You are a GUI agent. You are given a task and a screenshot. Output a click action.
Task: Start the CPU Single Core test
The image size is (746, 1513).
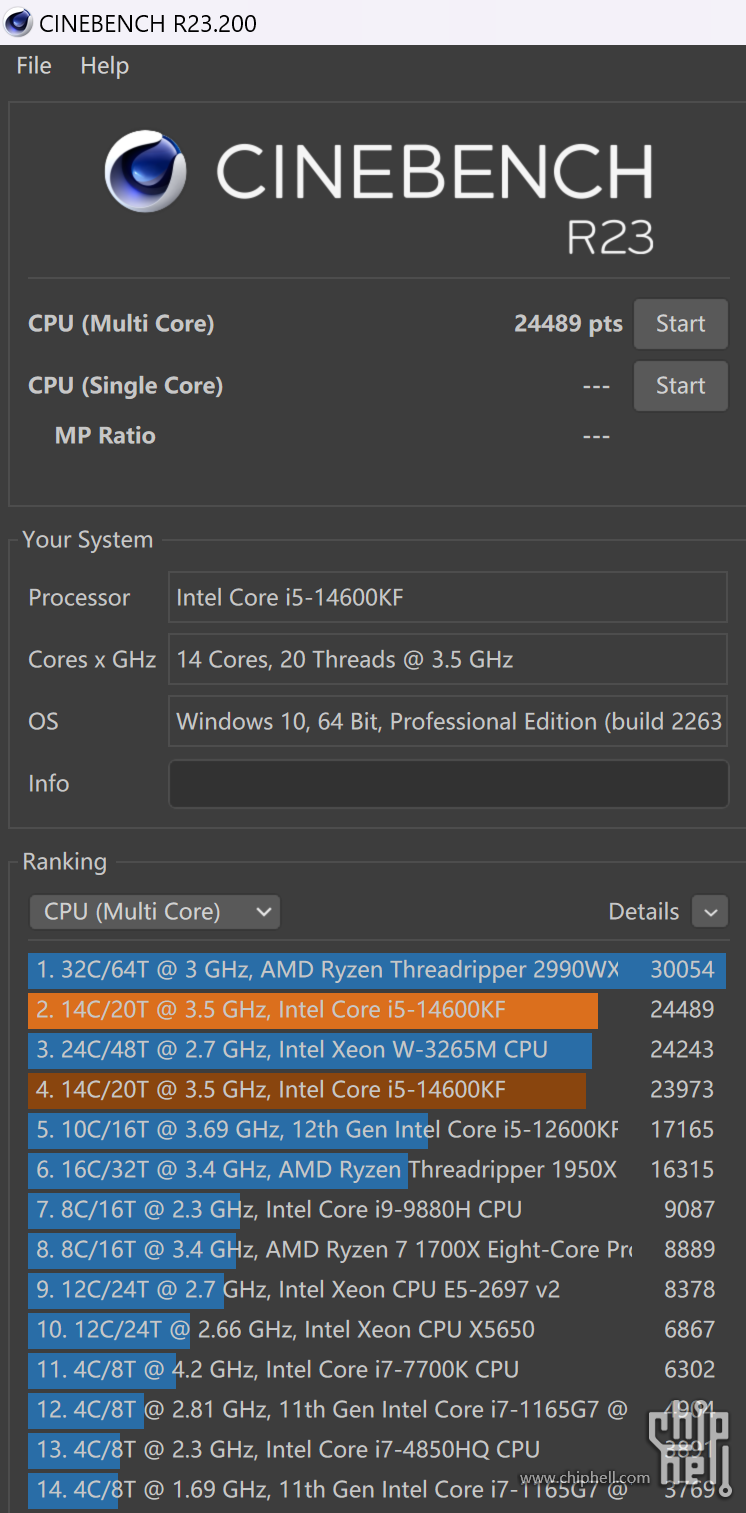(x=680, y=386)
